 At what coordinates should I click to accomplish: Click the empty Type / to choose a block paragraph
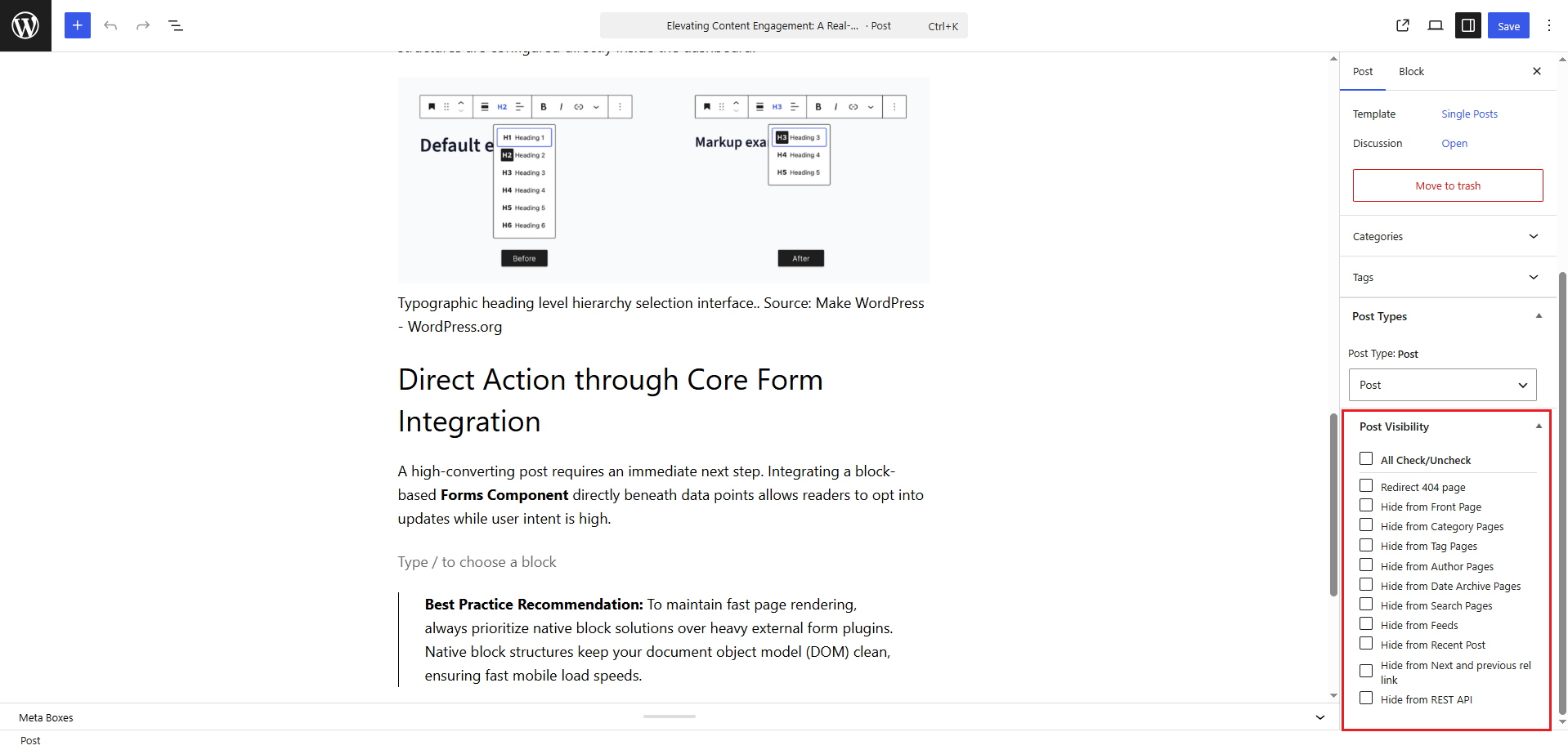pyautogui.click(x=663, y=562)
